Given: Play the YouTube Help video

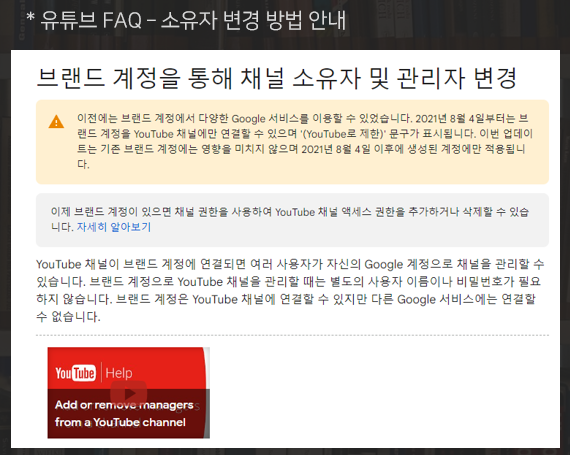Looking at the screenshot, I should [x=129, y=393].
